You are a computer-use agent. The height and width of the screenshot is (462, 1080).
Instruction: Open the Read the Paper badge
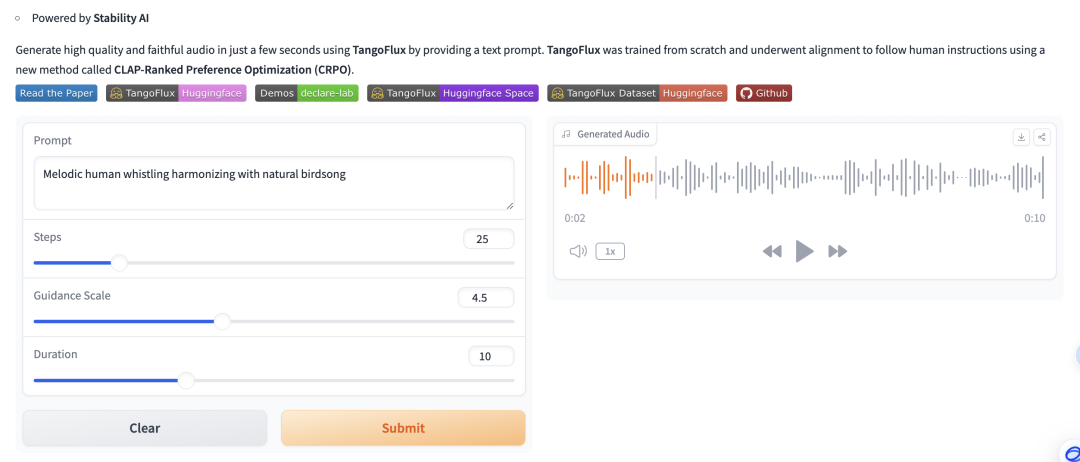tap(57, 93)
